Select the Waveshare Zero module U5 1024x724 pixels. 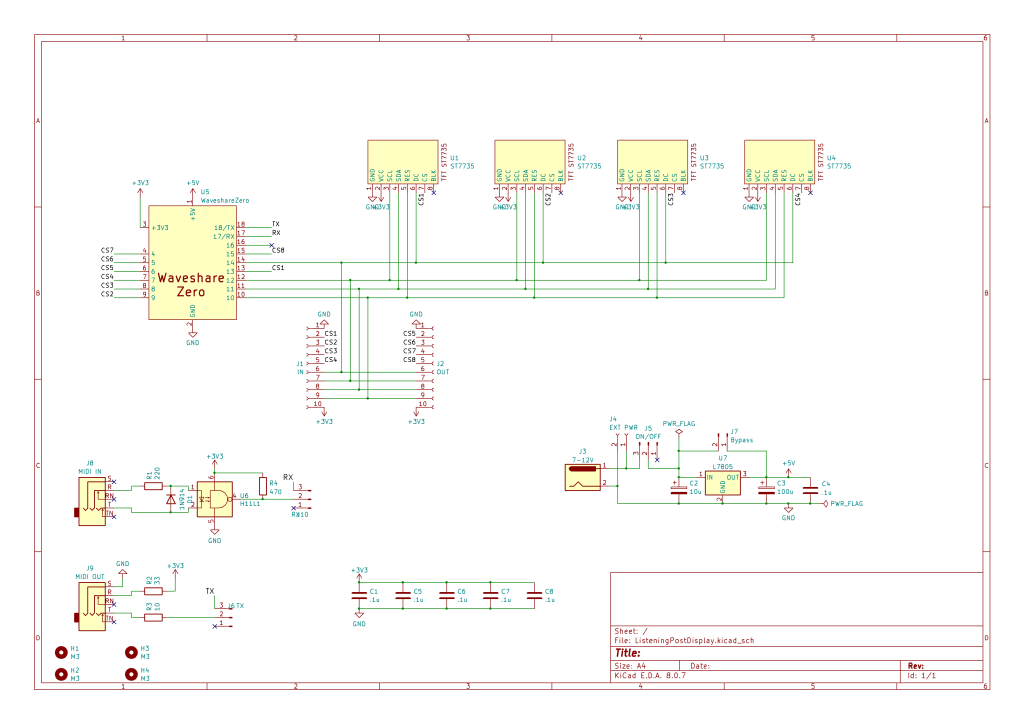(x=192, y=263)
